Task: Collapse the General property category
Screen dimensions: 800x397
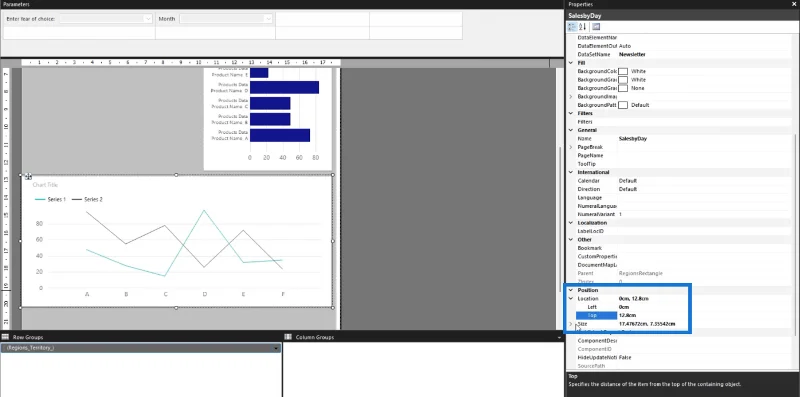Action: coord(571,130)
